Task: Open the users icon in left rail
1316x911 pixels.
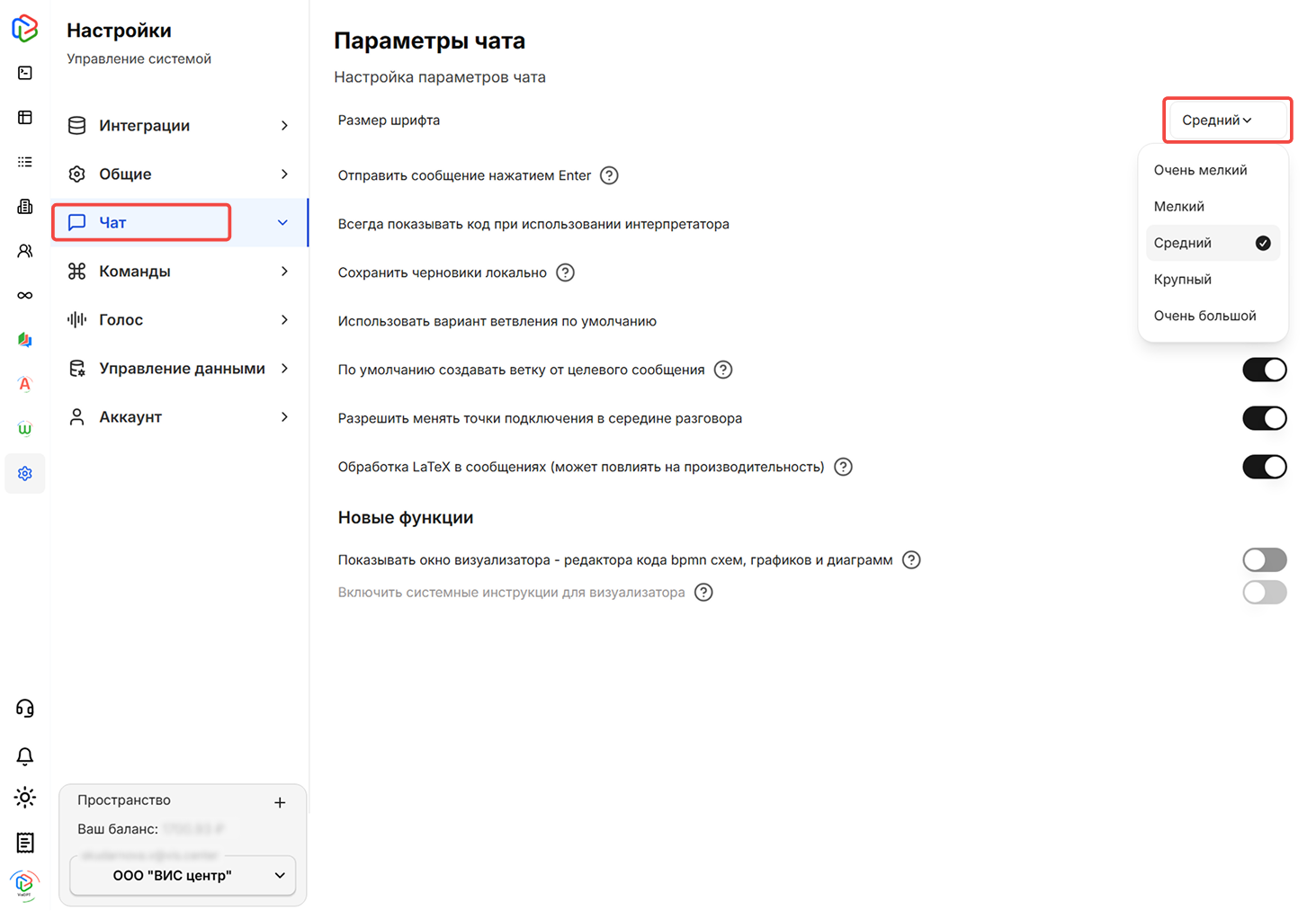Action: click(25, 251)
